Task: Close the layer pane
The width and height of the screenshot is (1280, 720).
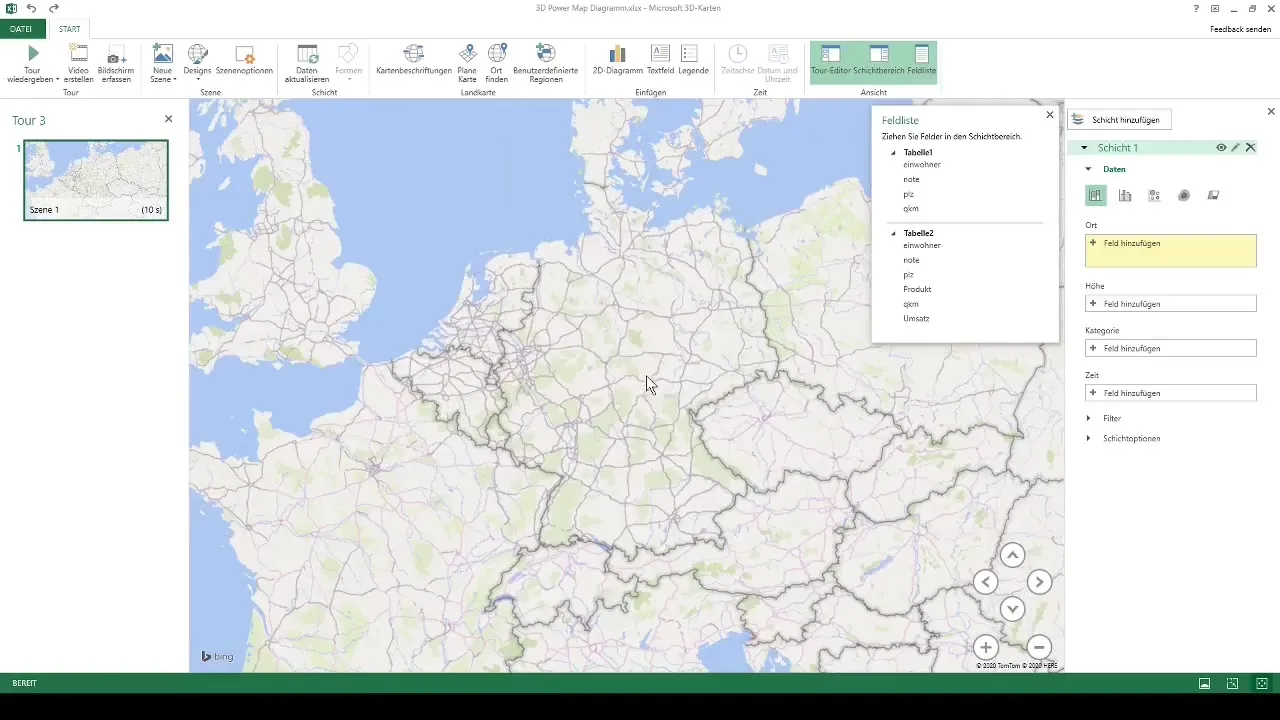Action: click(x=1271, y=112)
